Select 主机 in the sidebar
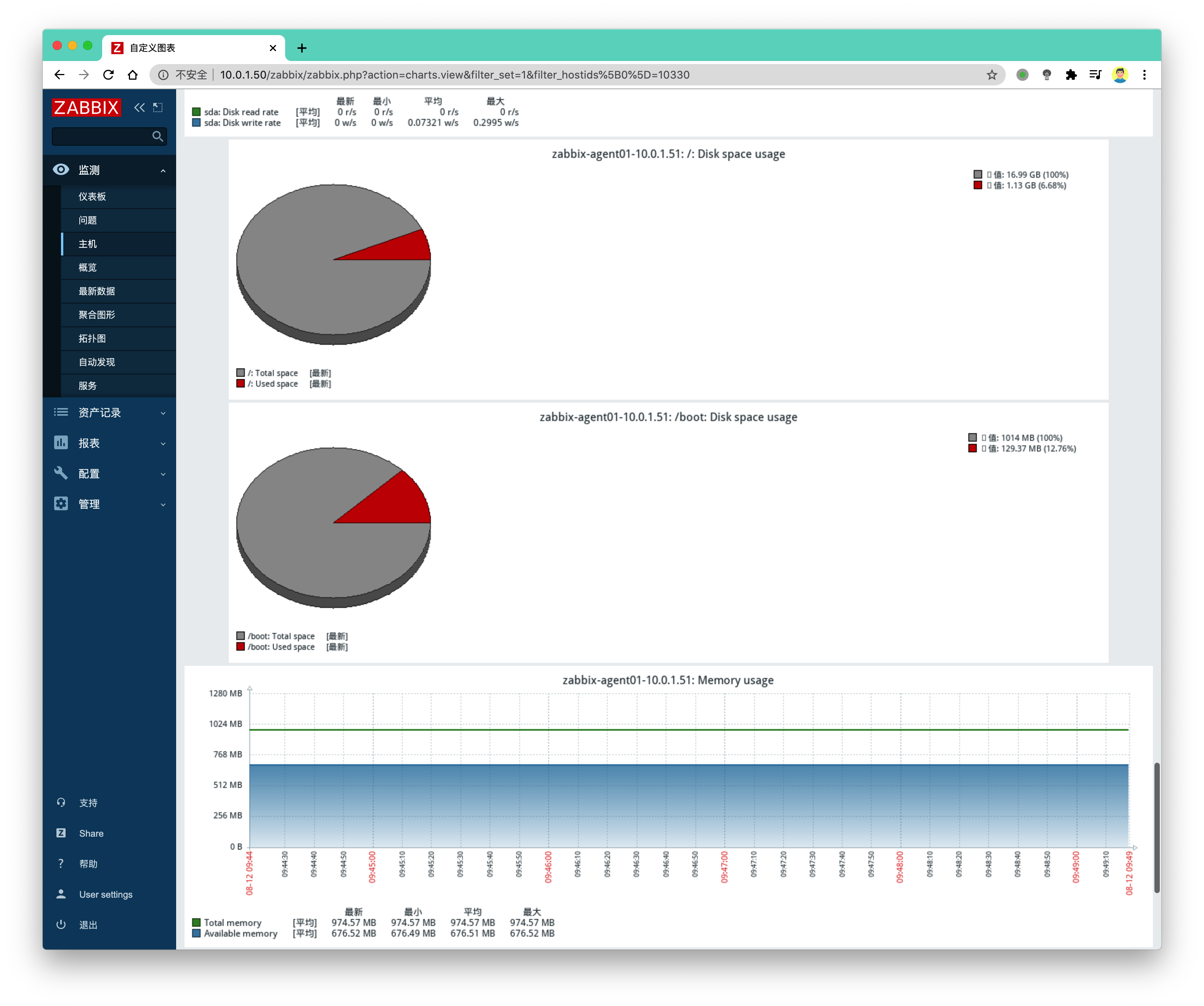The width and height of the screenshot is (1204, 1006). coord(118,244)
